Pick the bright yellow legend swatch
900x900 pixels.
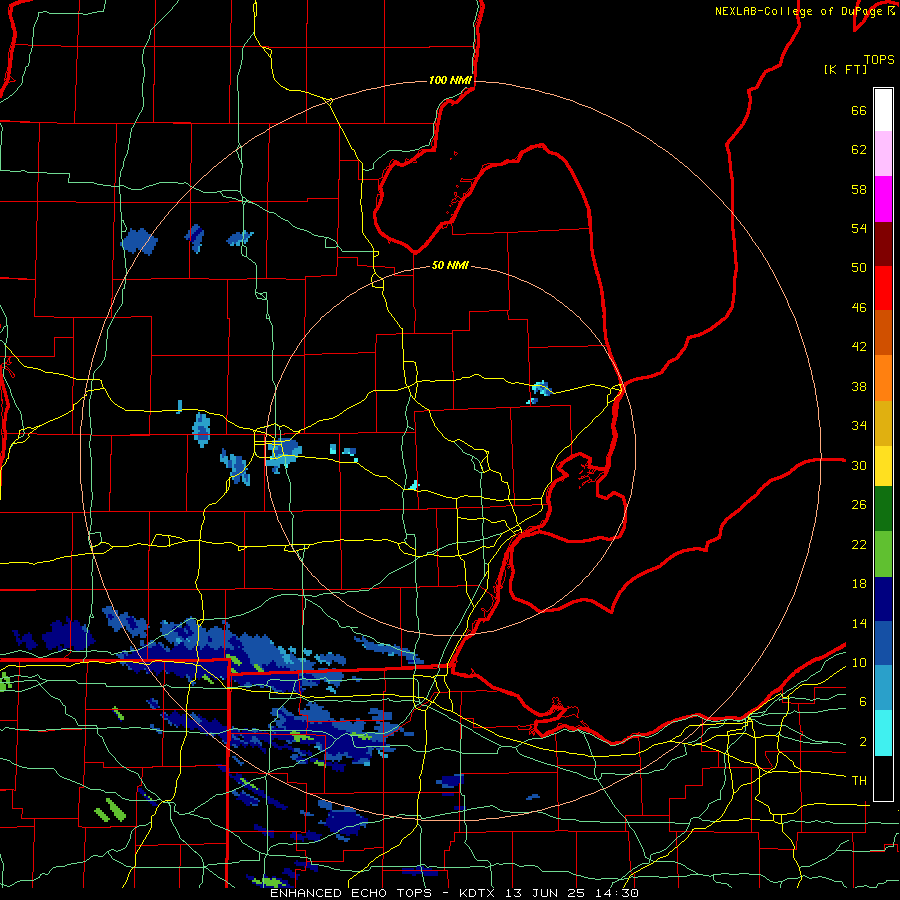pyautogui.click(x=883, y=466)
